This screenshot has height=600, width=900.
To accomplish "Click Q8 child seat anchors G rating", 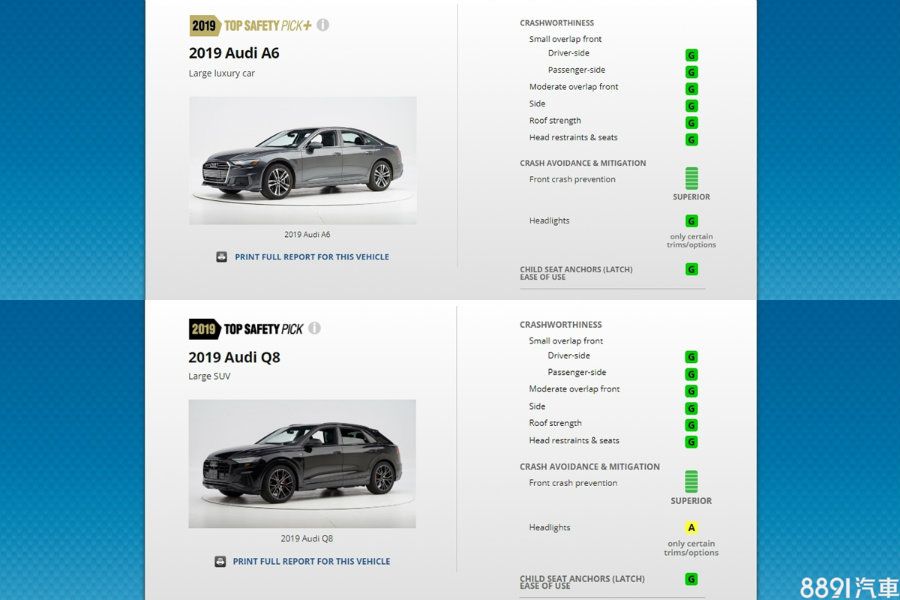I will [691, 579].
